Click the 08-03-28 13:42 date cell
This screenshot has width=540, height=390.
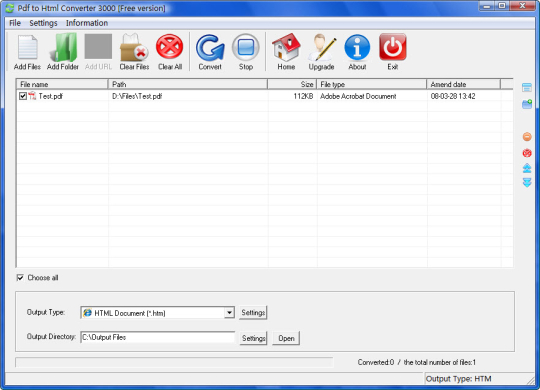[x=453, y=96]
